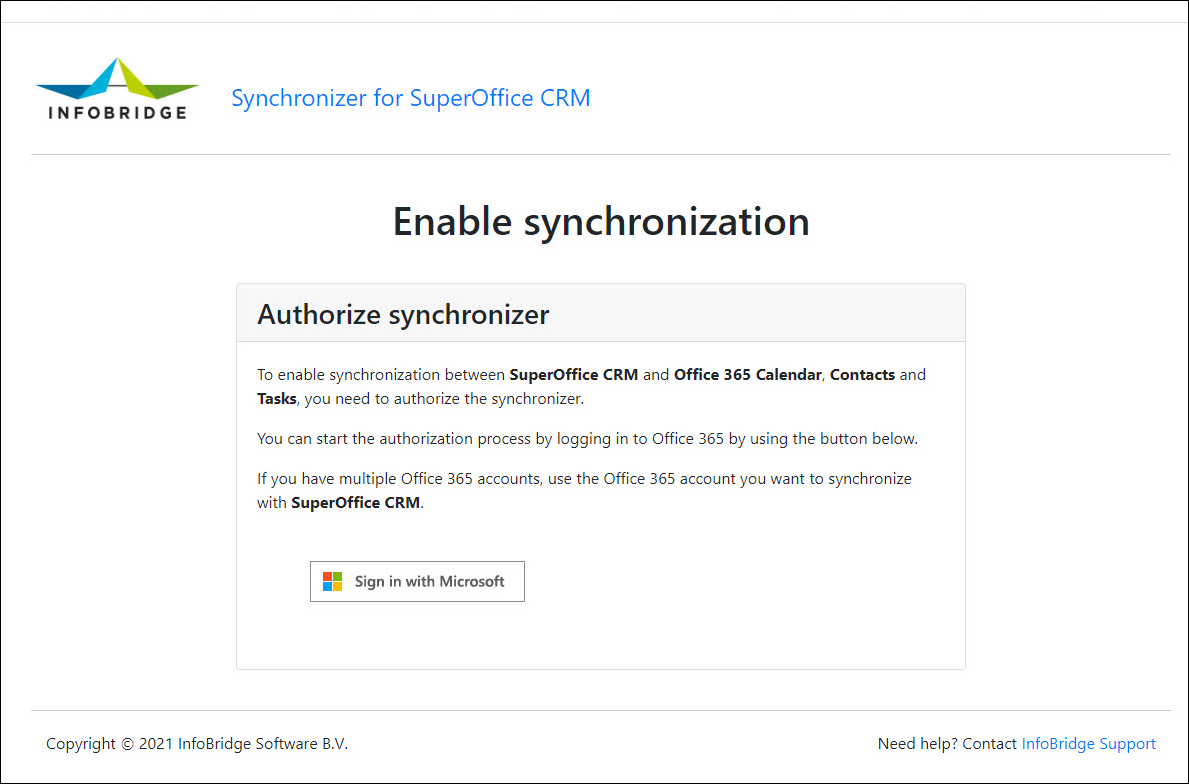Click the bold Contacts word
The image size is (1189, 784).
point(862,375)
